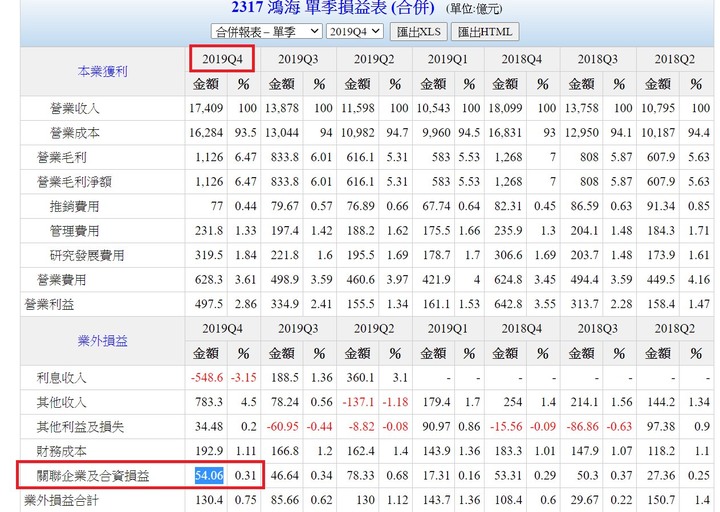Click the 業外損益合計 row label
This screenshot has width=720, height=512.
61,500
